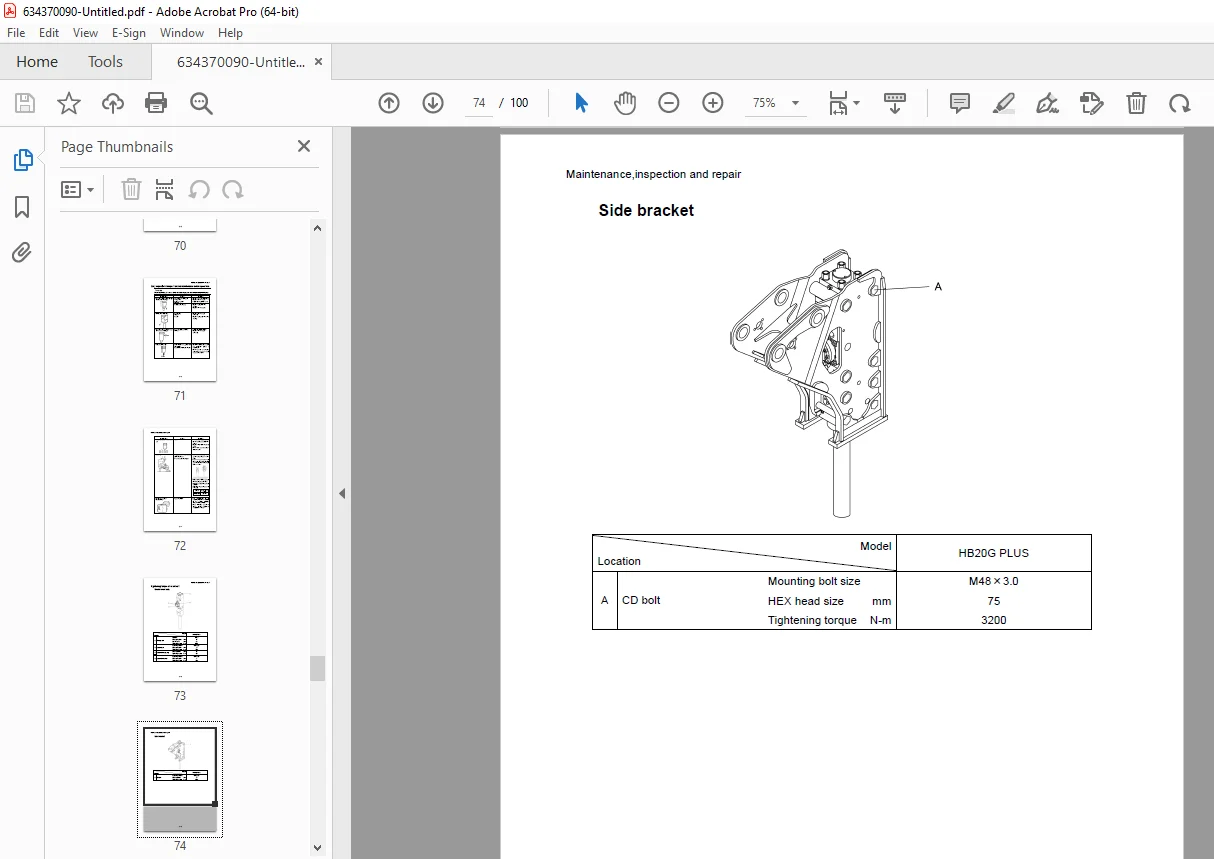Image resolution: width=1214 pixels, height=859 pixels.
Task: Print the document using printer icon
Action: tap(156, 103)
